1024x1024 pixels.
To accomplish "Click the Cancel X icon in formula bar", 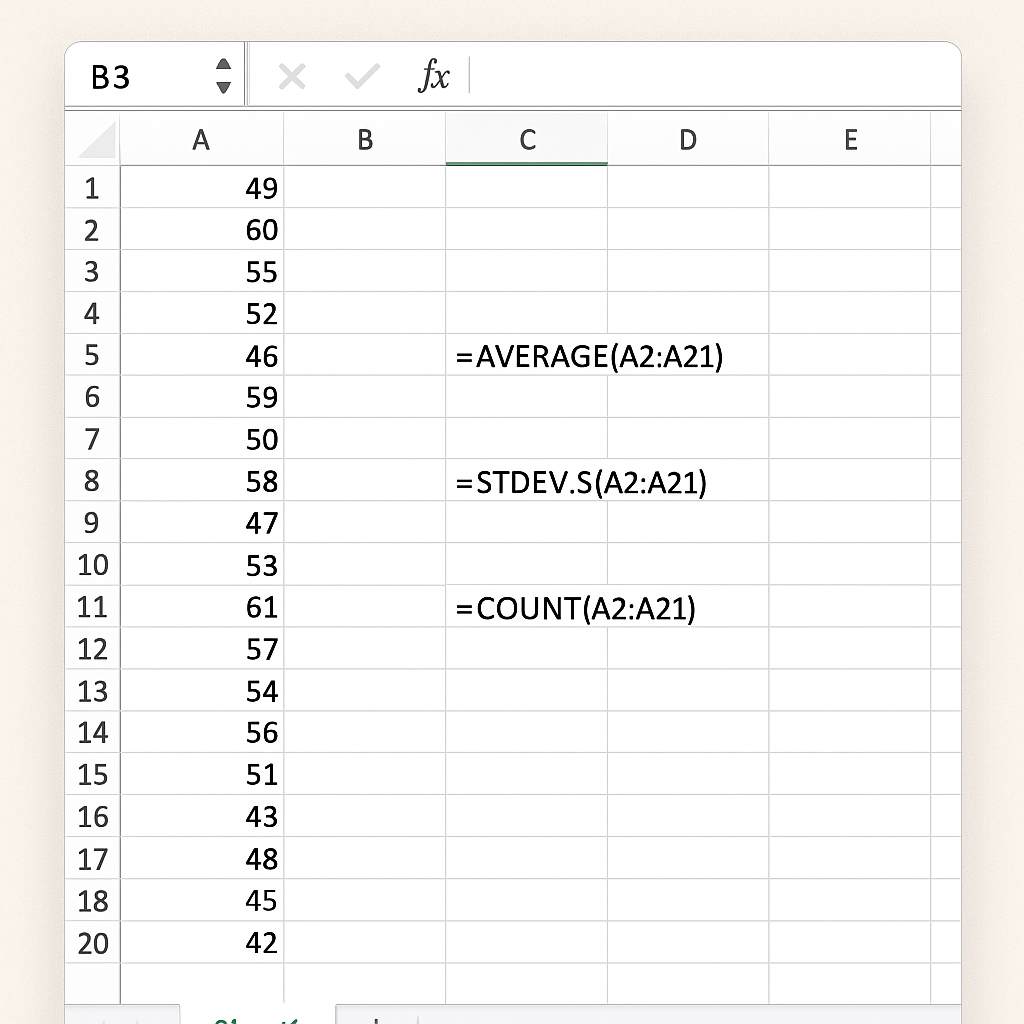I will [x=291, y=76].
